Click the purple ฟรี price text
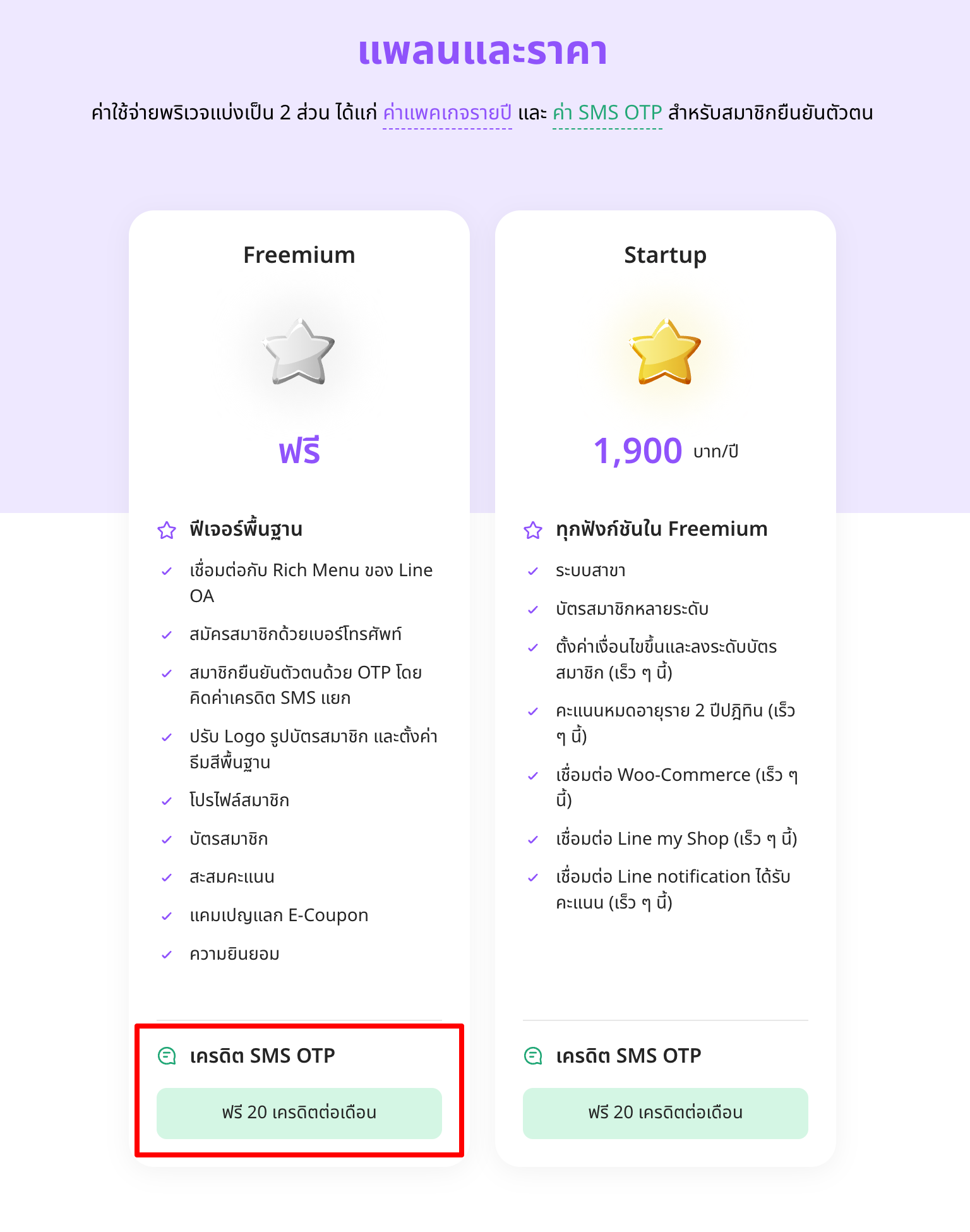Image resolution: width=970 pixels, height=1232 pixels. coord(299,451)
